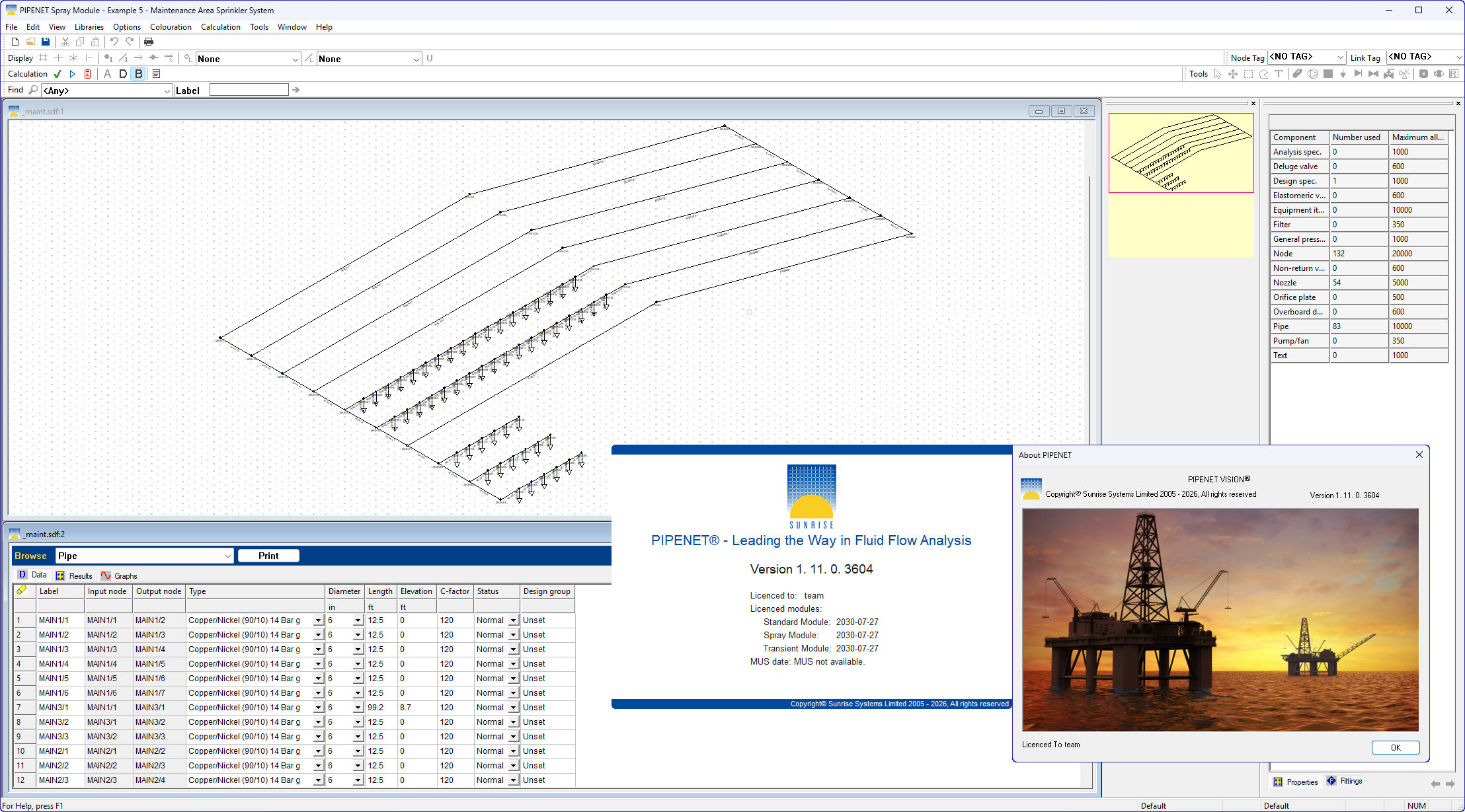The width and height of the screenshot is (1465, 812).
Task: Start calculation with the blue play icon
Action: pos(73,74)
